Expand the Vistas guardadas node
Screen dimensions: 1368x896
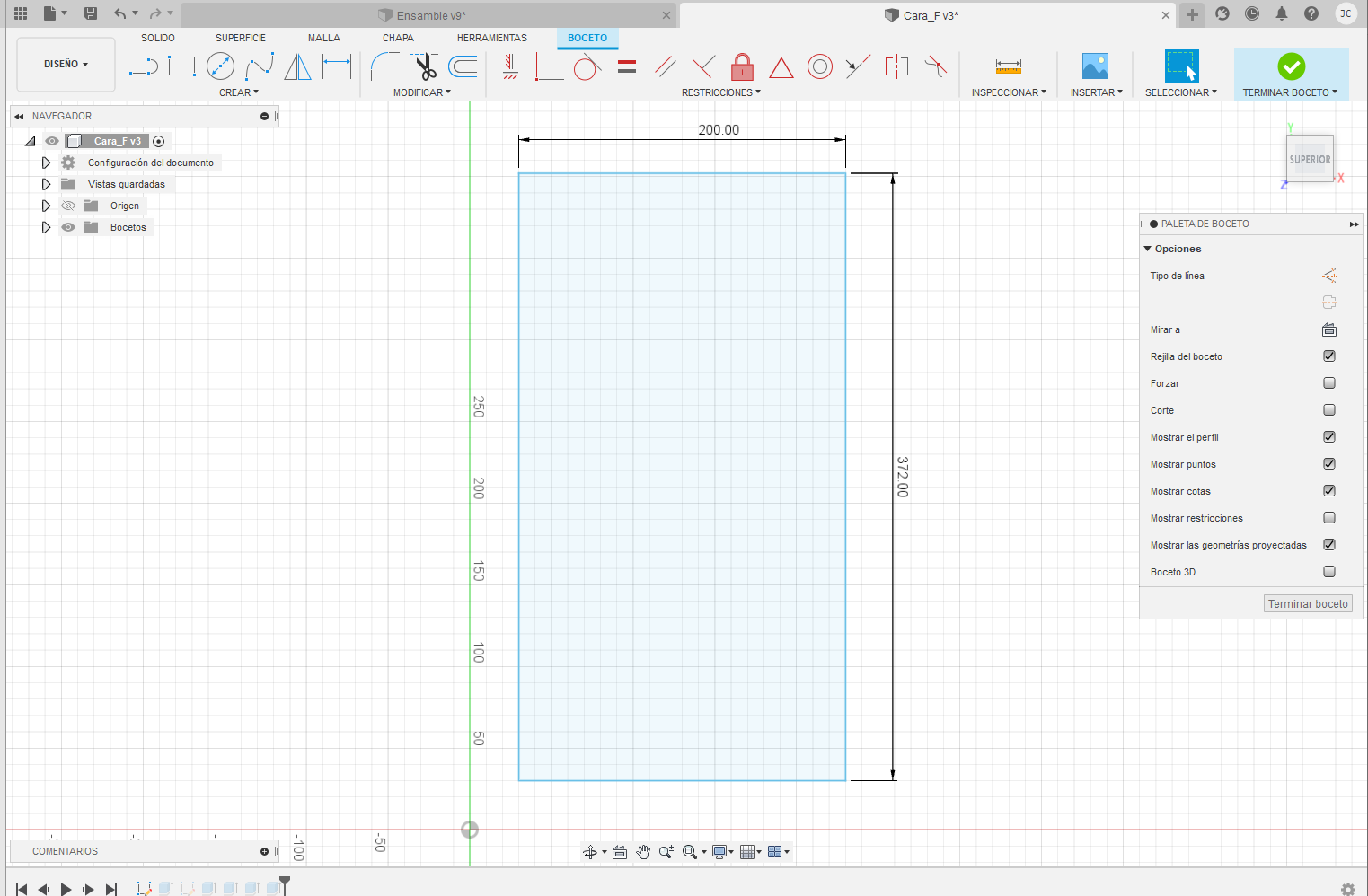(x=46, y=184)
